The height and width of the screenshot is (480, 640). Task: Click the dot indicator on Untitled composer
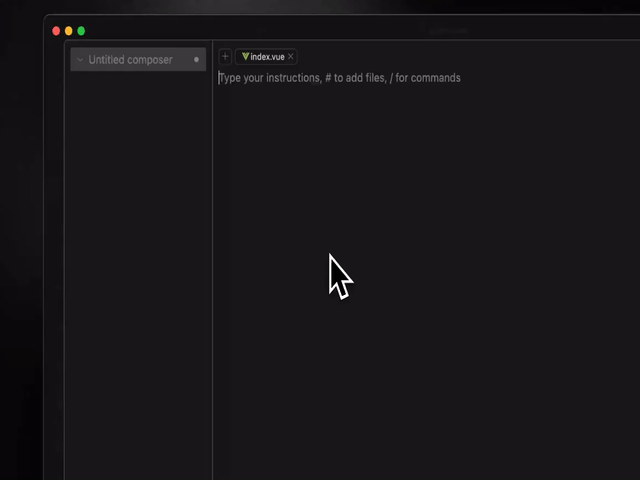pos(196,60)
